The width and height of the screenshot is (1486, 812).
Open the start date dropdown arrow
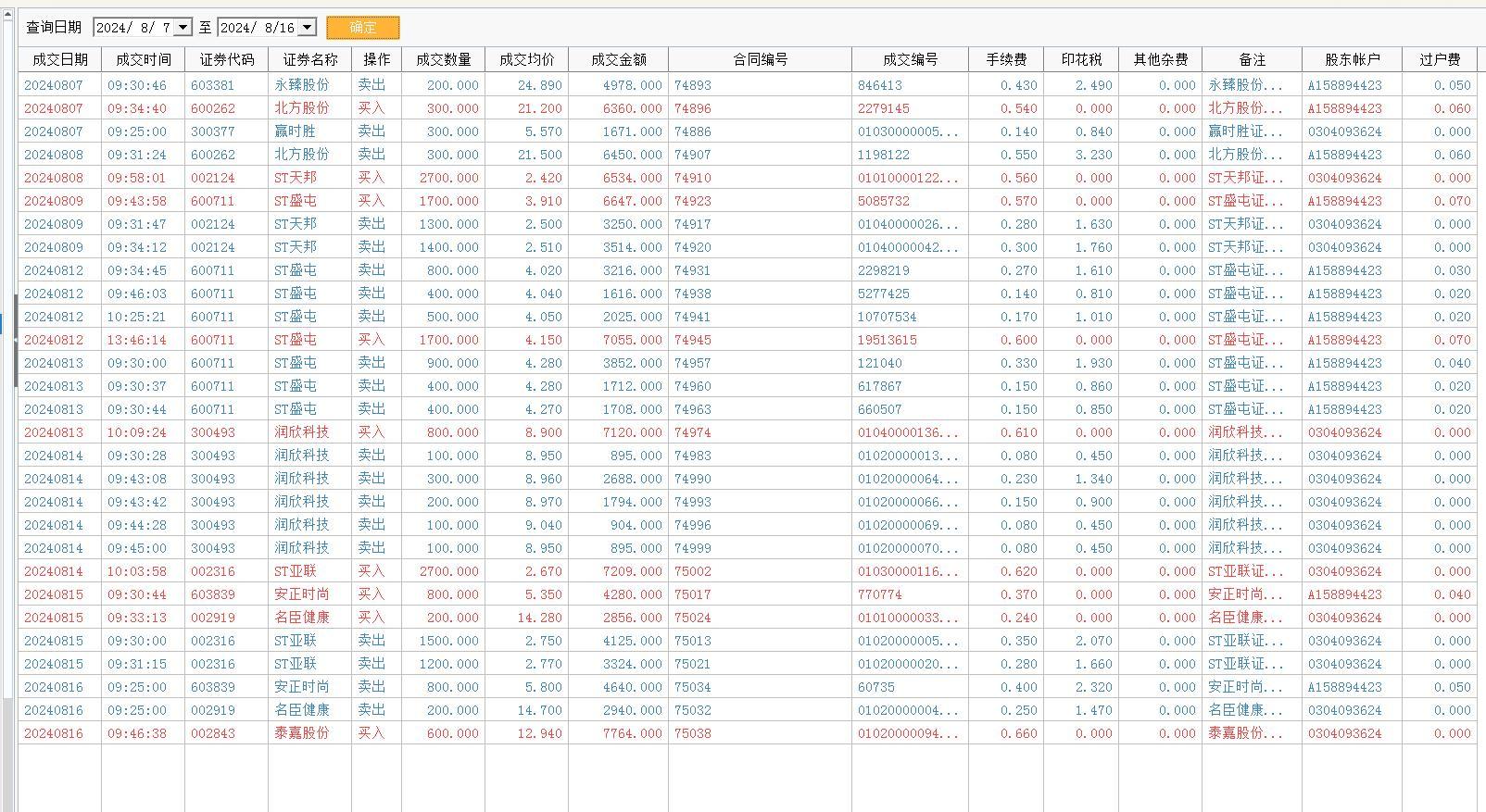tap(183, 28)
